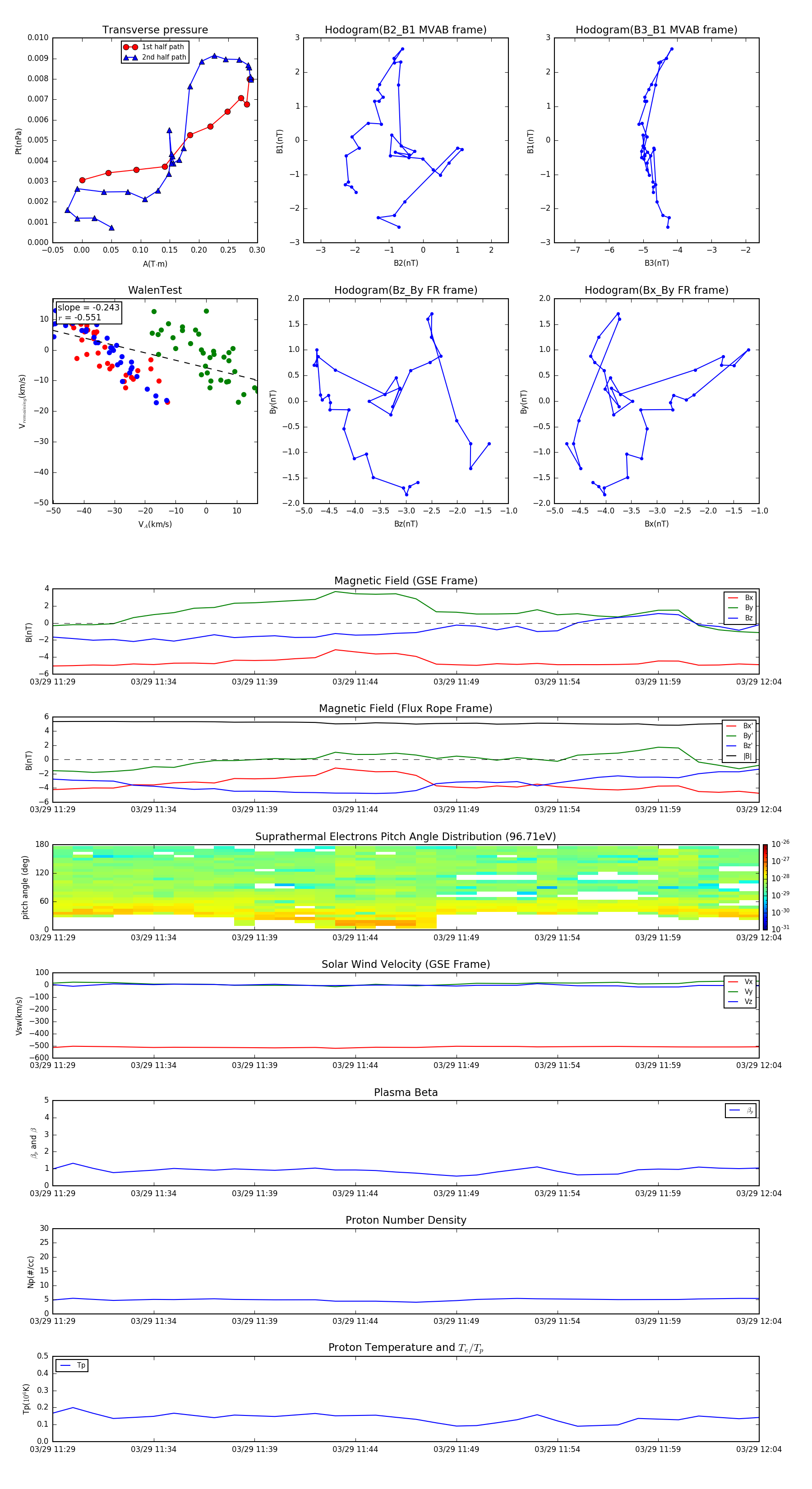Click the 'Proton Number Density' plot title

click(406, 1220)
